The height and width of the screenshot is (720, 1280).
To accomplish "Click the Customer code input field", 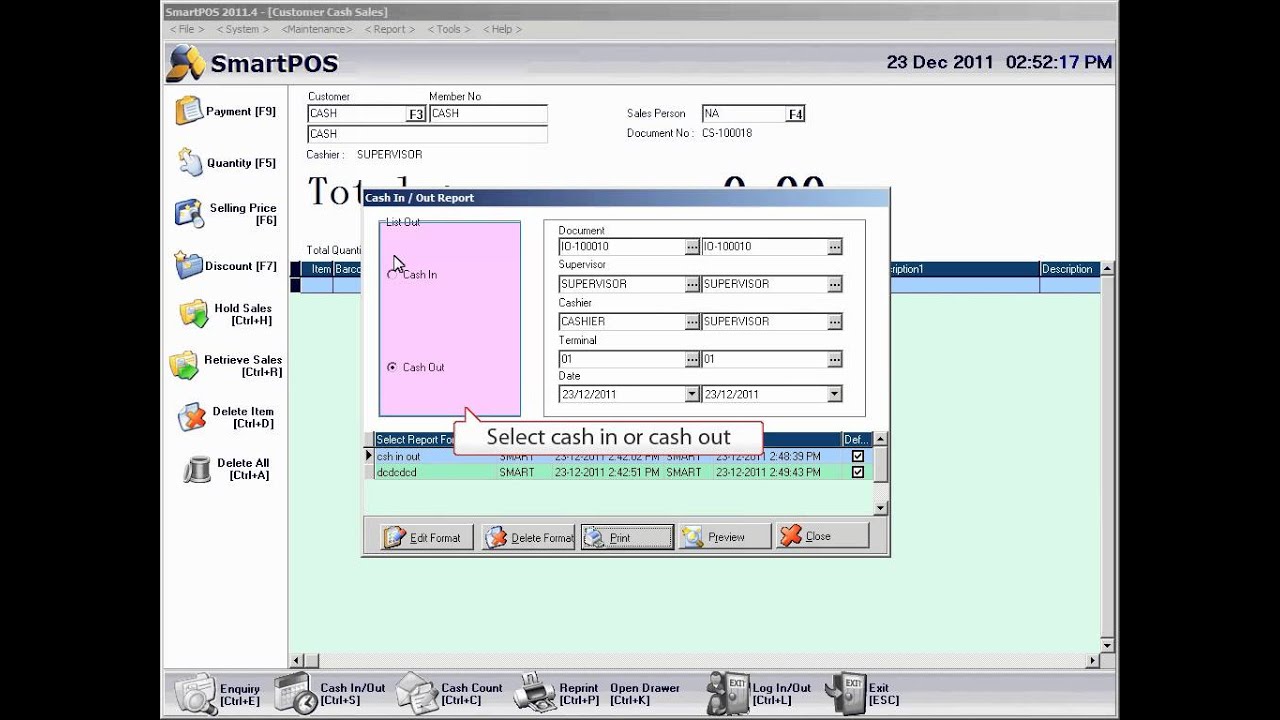I will pos(357,114).
